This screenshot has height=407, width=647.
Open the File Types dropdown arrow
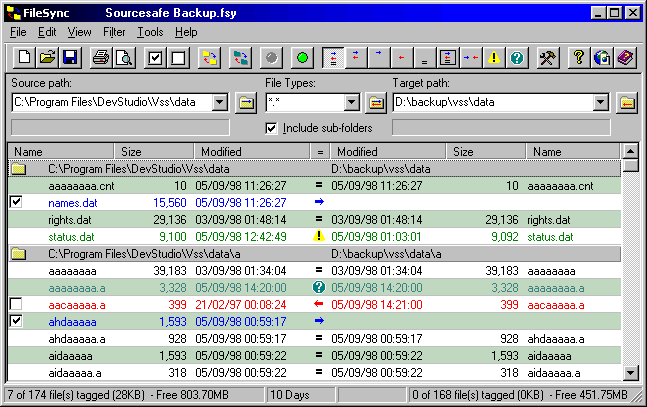(352, 102)
